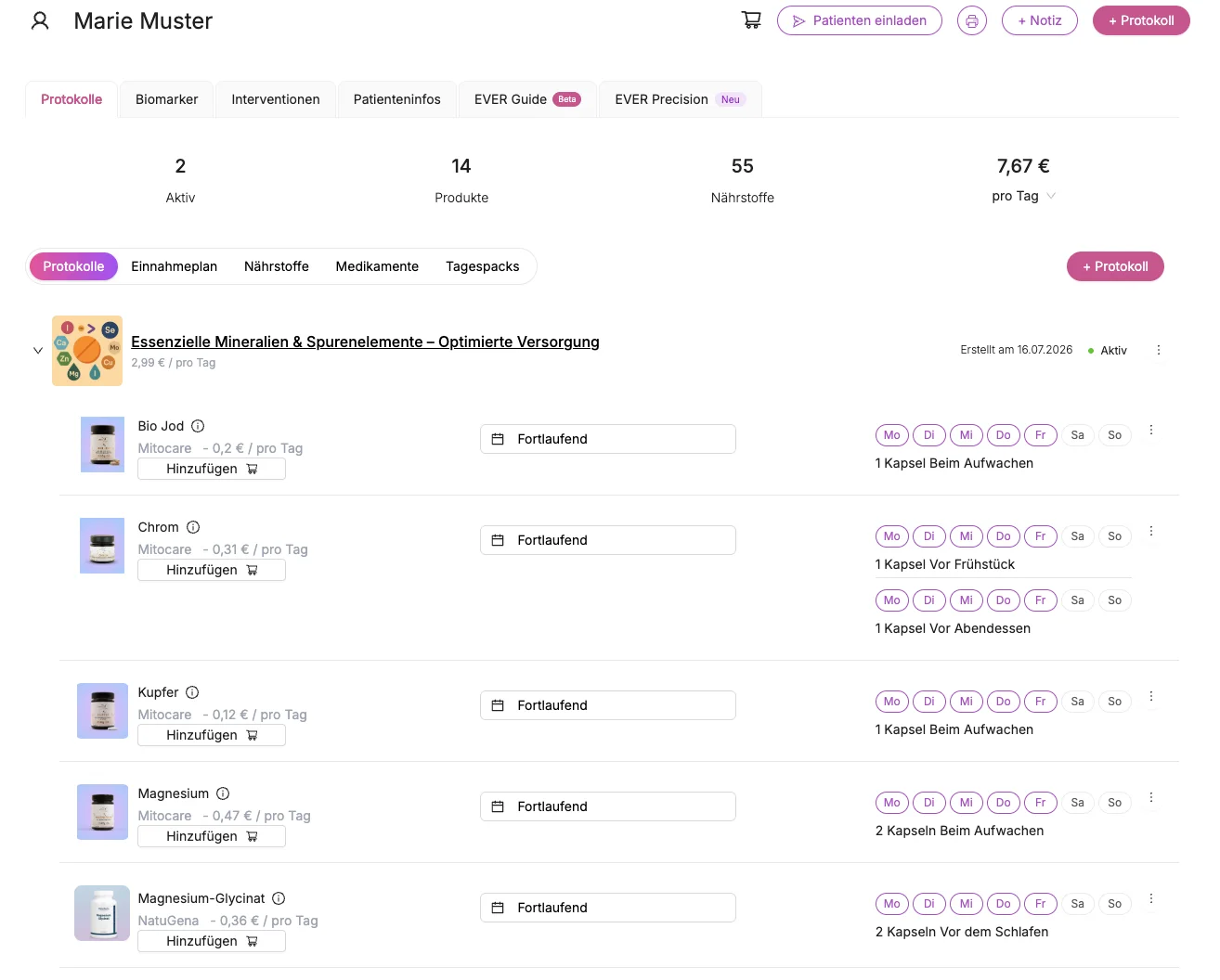Open info icon next to Magnesium-Glycinat

click(x=279, y=898)
